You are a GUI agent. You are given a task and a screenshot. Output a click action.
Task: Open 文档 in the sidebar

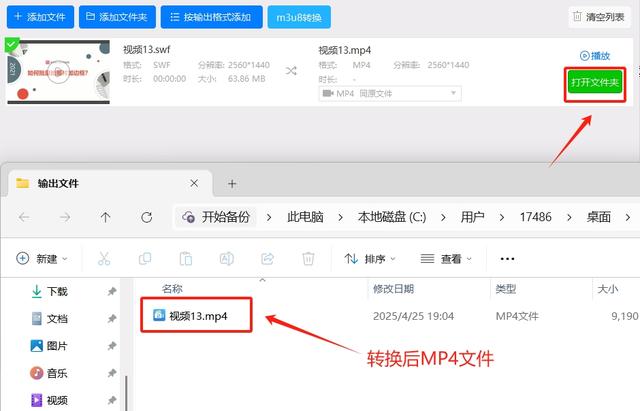(49, 319)
